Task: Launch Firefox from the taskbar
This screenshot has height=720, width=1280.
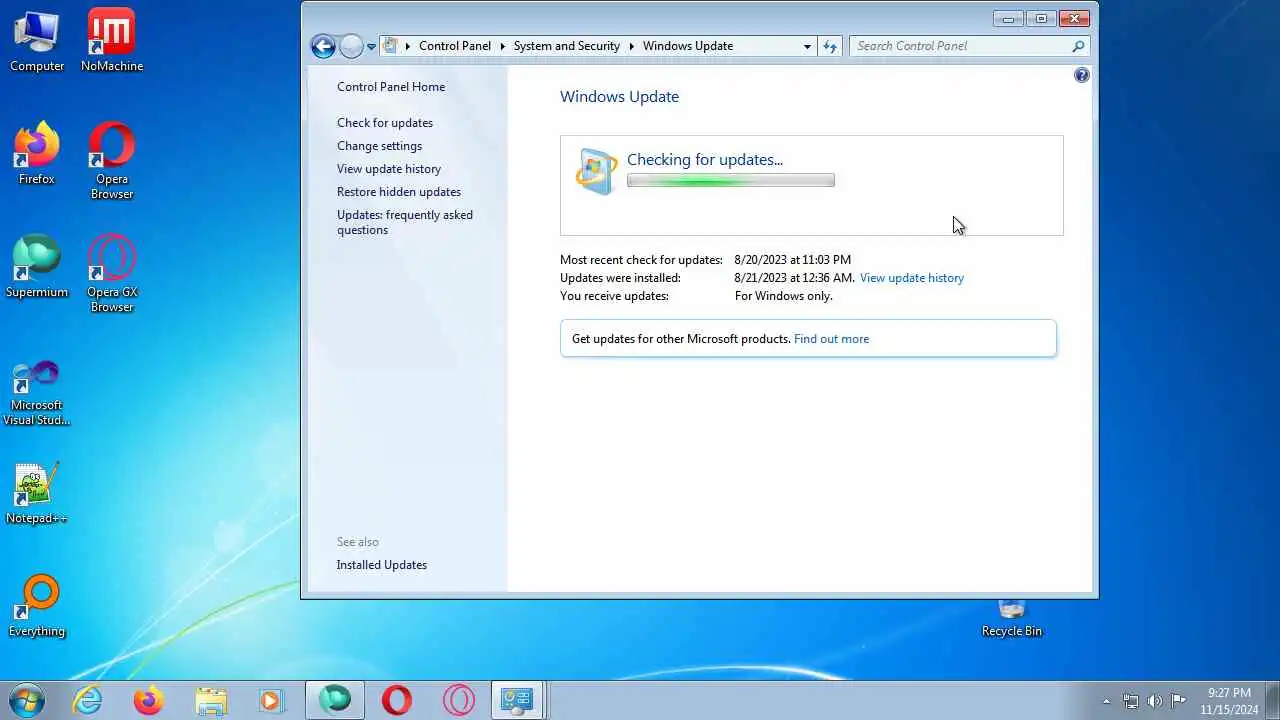Action: 149,700
